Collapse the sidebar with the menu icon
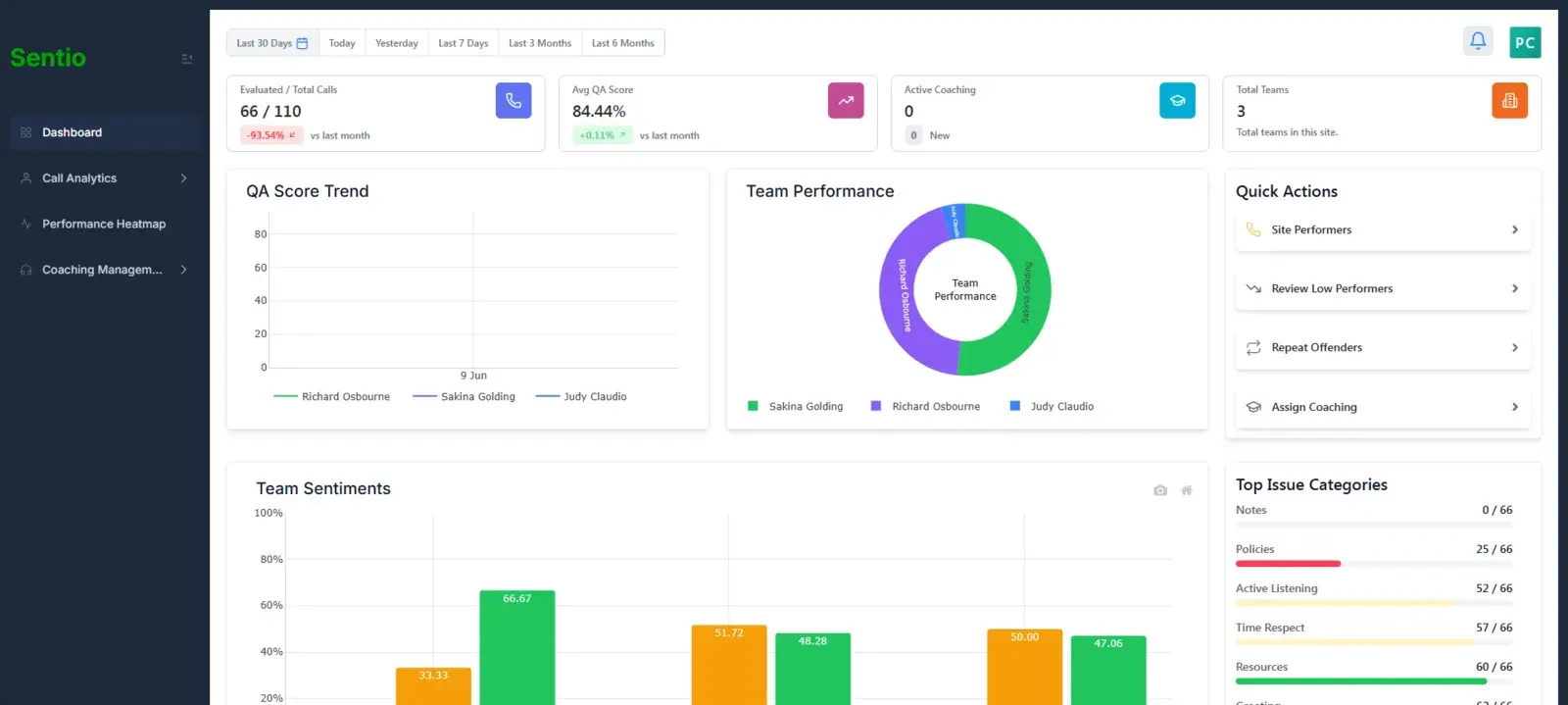Viewport: 1568px width, 705px height. (187, 59)
